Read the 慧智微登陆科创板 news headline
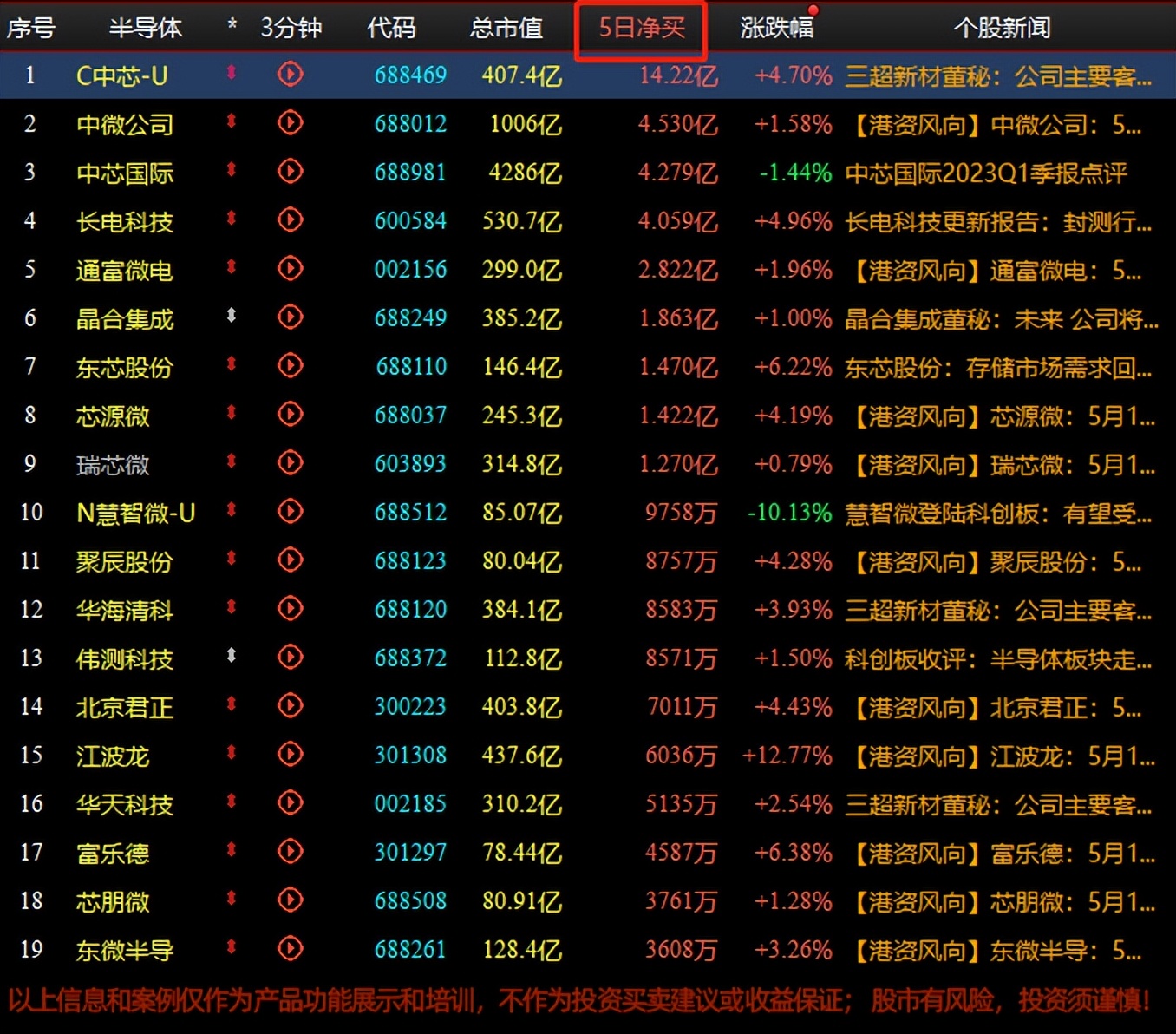 (999, 514)
